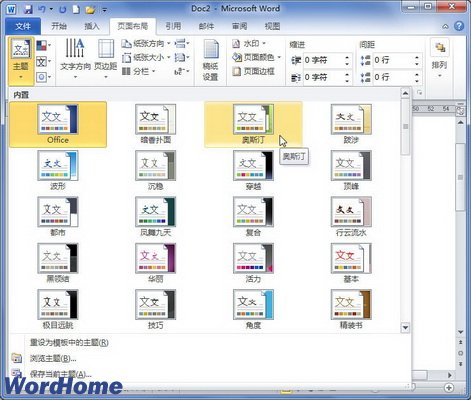Apply the 角度 theme
471x400 pixels.
point(253,310)
